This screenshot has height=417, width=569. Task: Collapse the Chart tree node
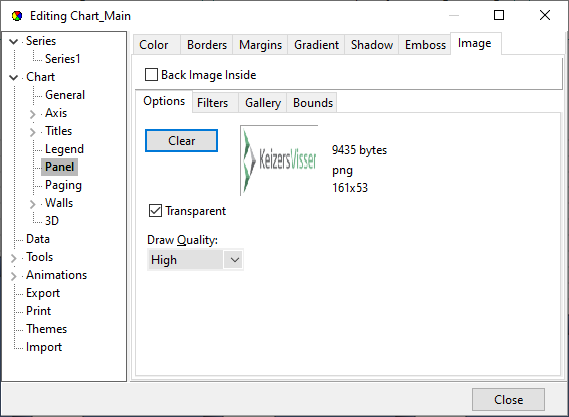pyautogui.click(x=13, y=77)
